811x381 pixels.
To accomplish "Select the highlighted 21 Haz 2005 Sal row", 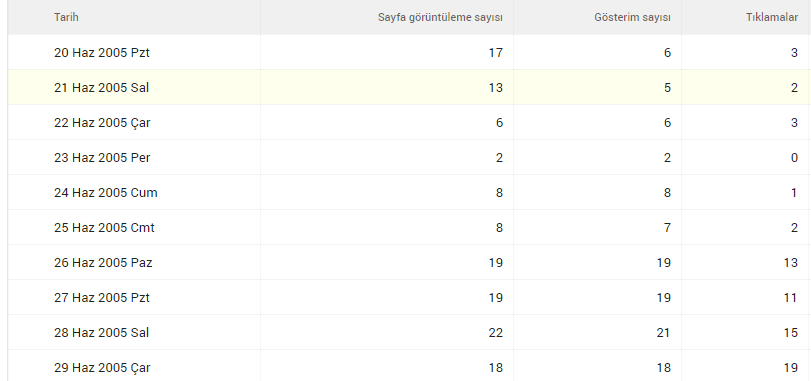I will tap(409, 87).
